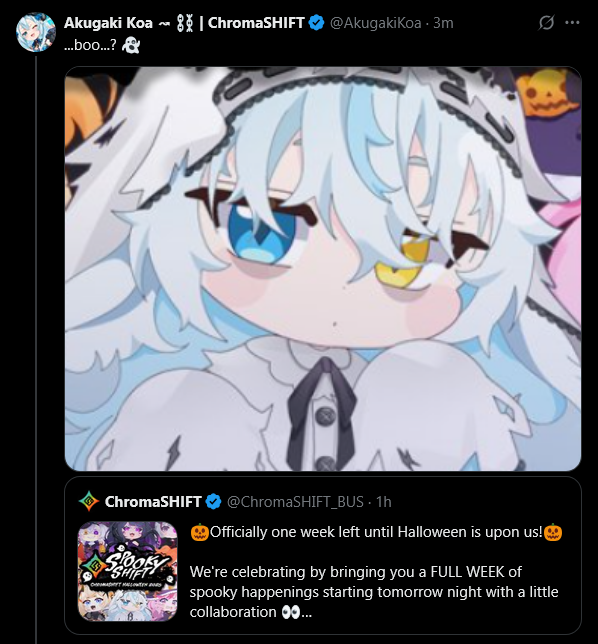Image resolution: width=598 pixels, height=644 pixels.
Task: Click Akugaki Koa's blue verified badge
Action: click(x=316, y=23)
